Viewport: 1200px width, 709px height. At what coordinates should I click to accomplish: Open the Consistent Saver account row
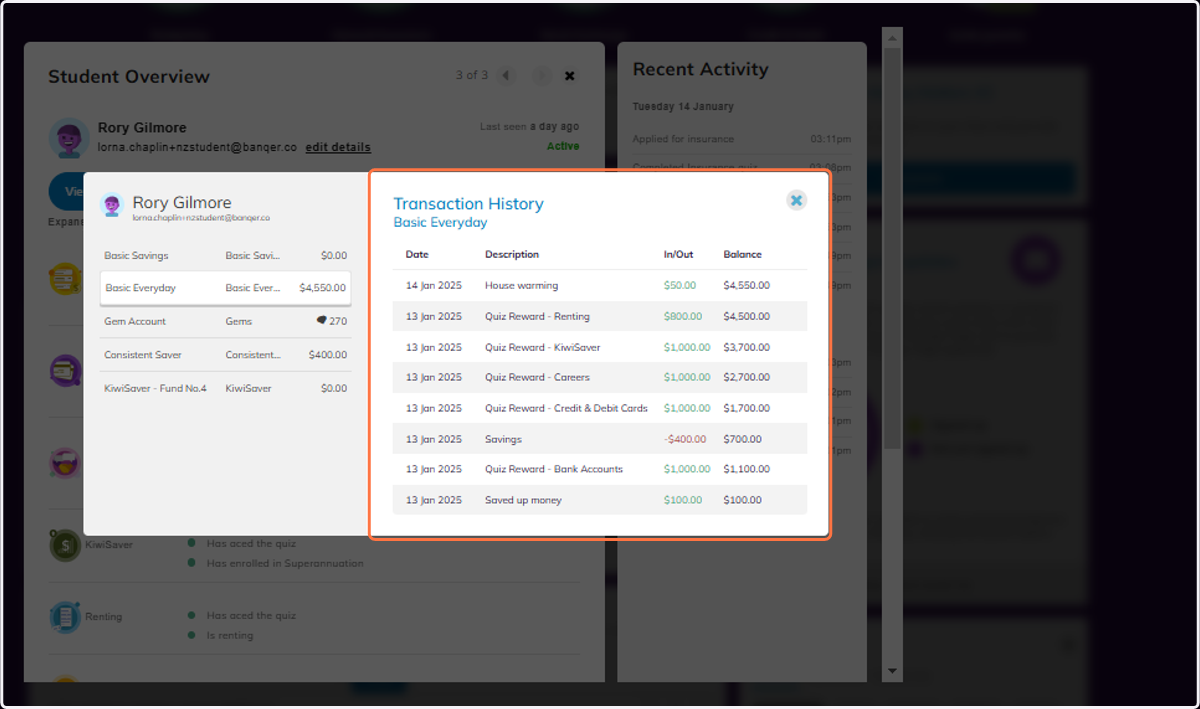click(226, 355)
